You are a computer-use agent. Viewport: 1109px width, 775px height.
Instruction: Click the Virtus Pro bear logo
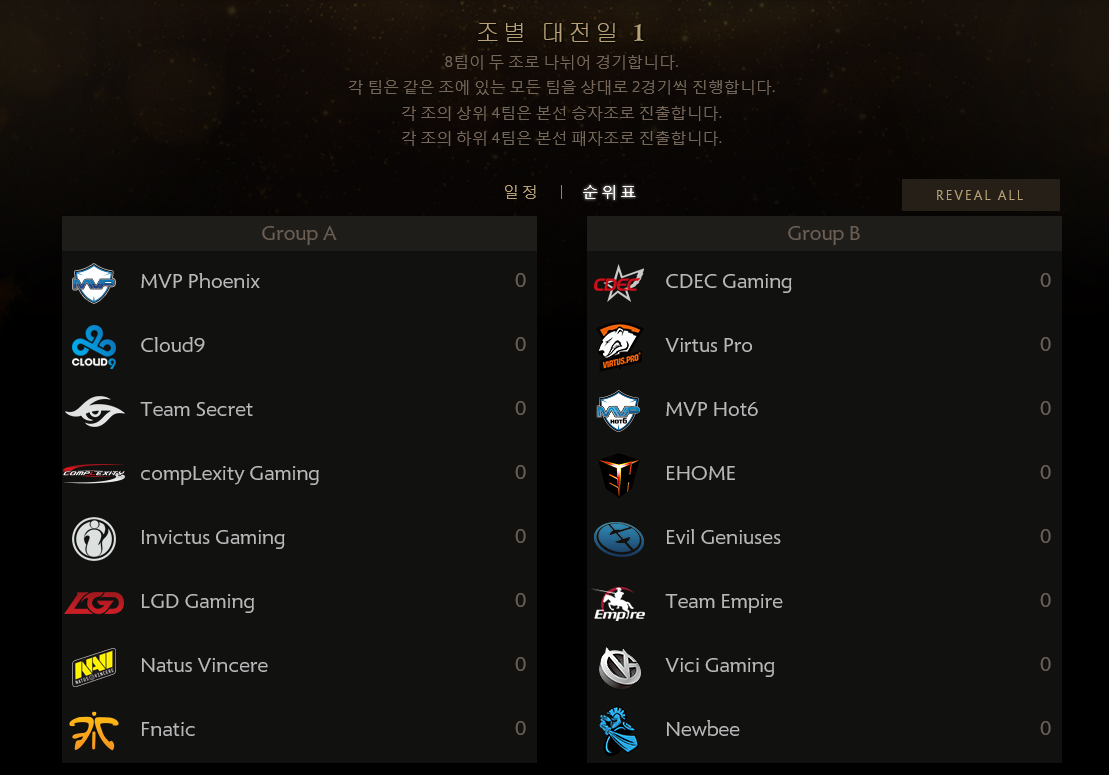620,346
